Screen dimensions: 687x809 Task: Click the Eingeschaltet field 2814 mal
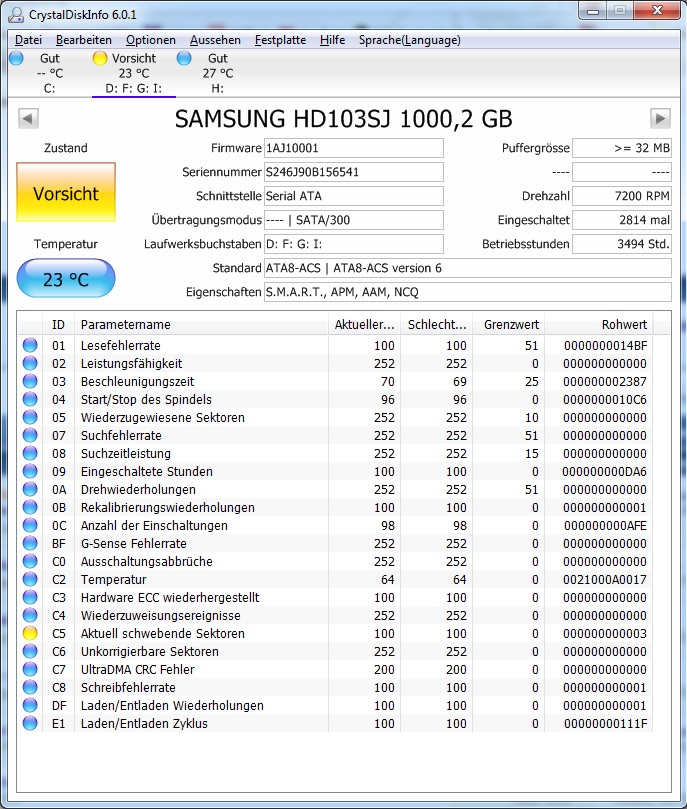(x=622, y=220)
